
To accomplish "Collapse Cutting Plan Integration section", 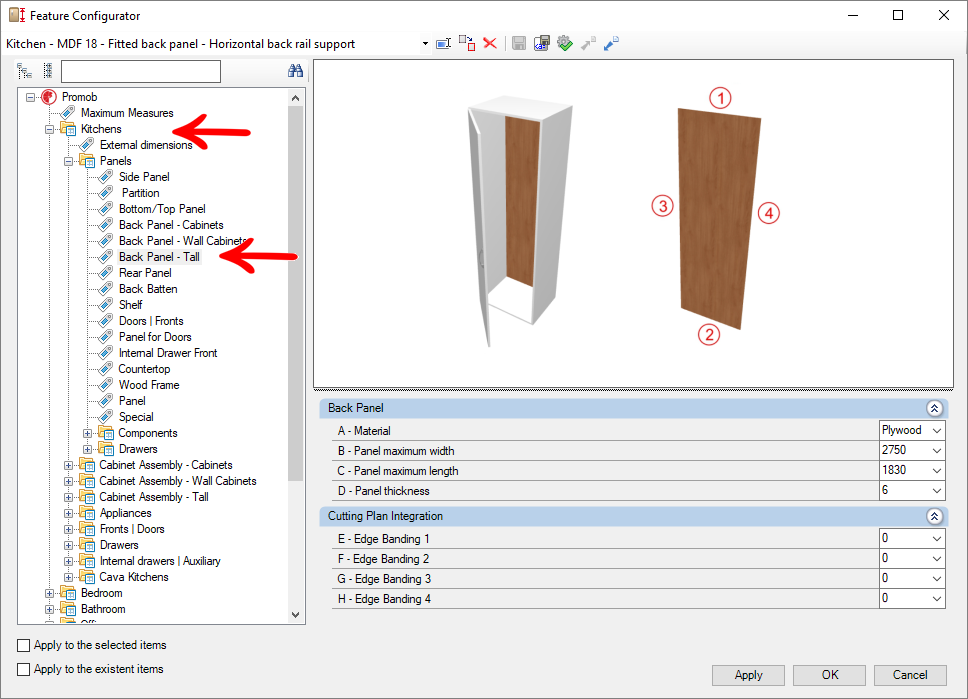I will coord(934,516).
